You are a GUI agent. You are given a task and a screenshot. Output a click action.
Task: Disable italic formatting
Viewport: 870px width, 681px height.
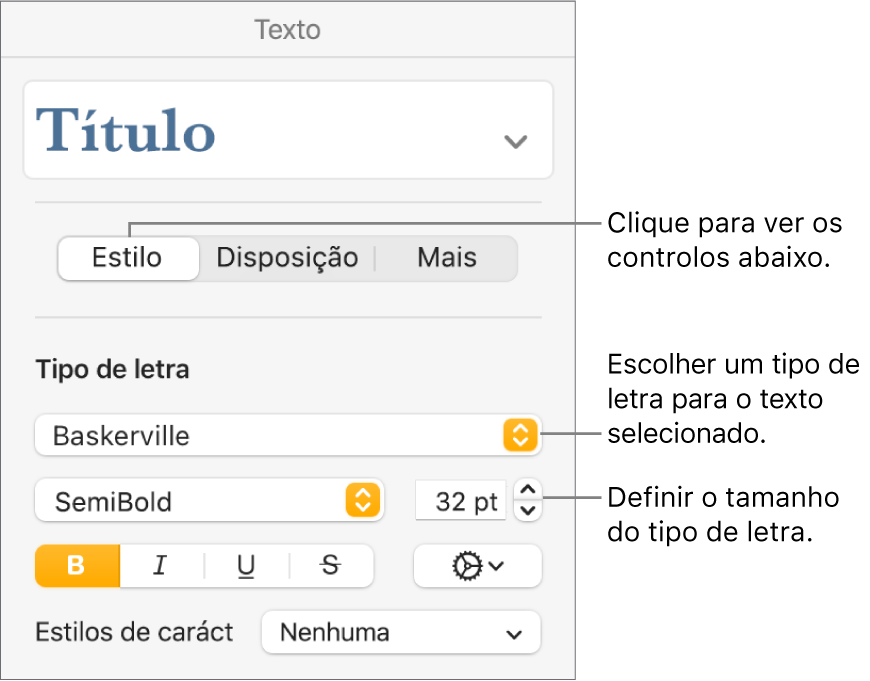[x=160, y=567]
